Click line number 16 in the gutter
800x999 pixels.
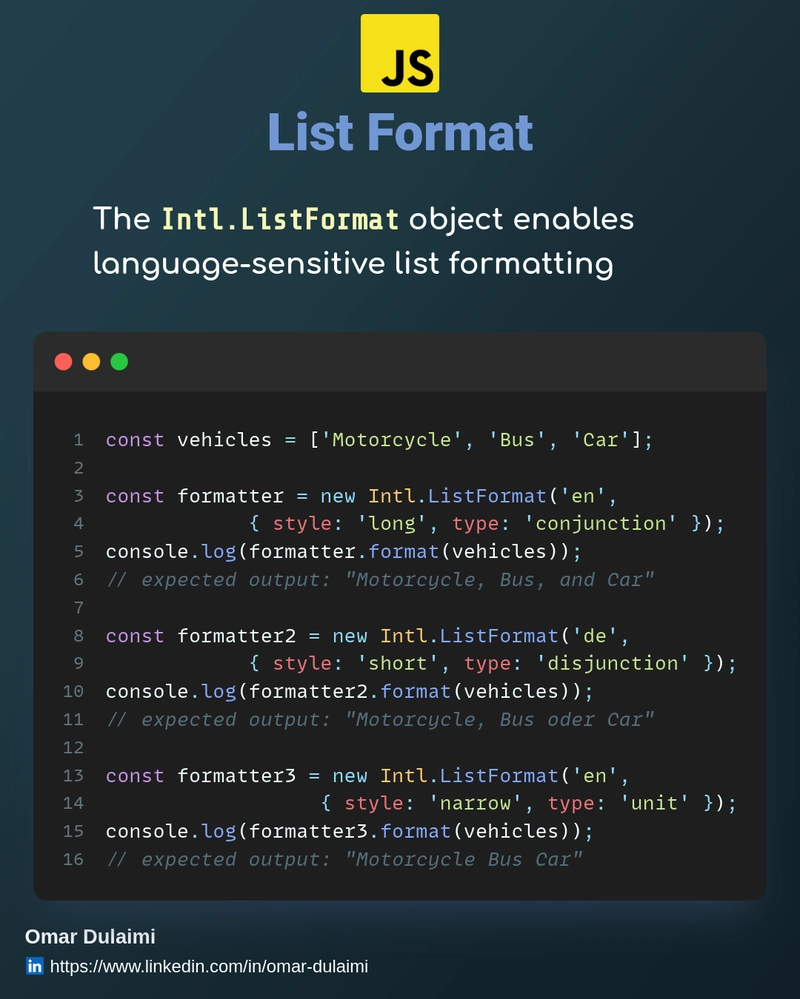tap(73, 859)
